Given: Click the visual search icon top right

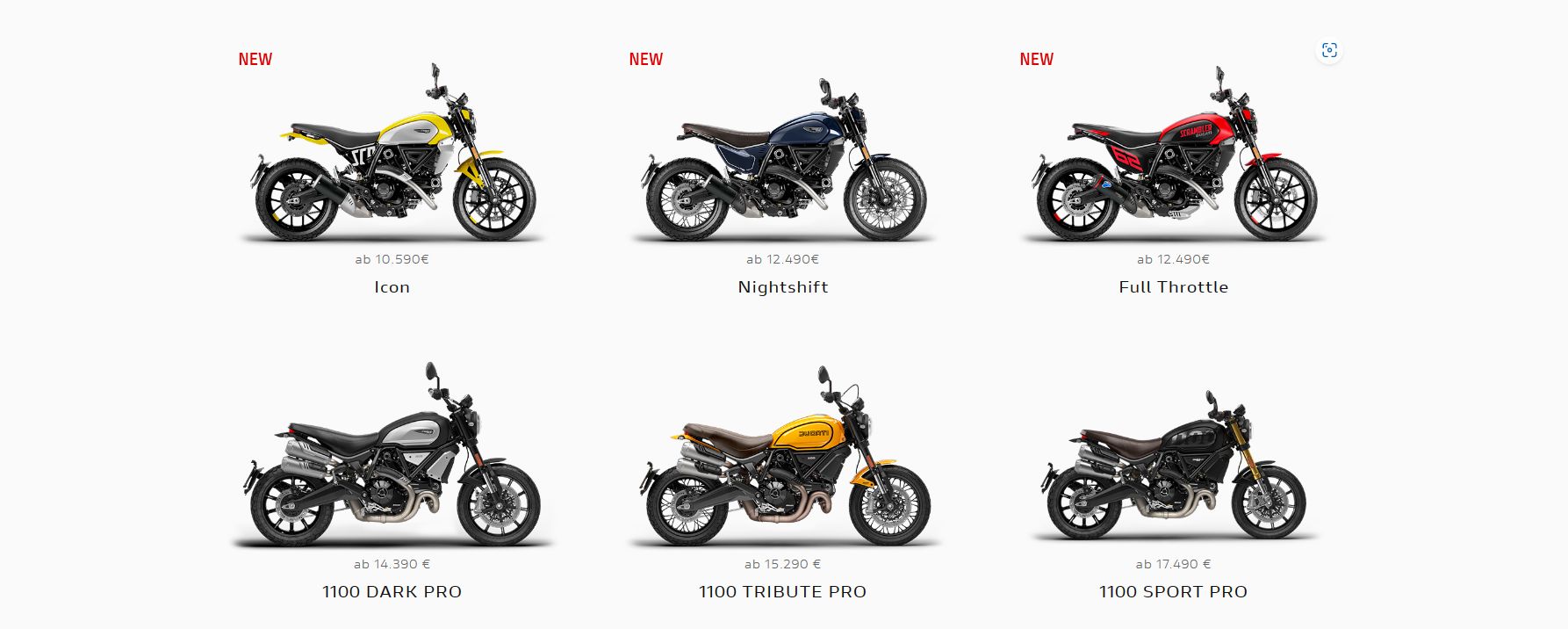Looking at the screenshot, I should click(1329, 50).
